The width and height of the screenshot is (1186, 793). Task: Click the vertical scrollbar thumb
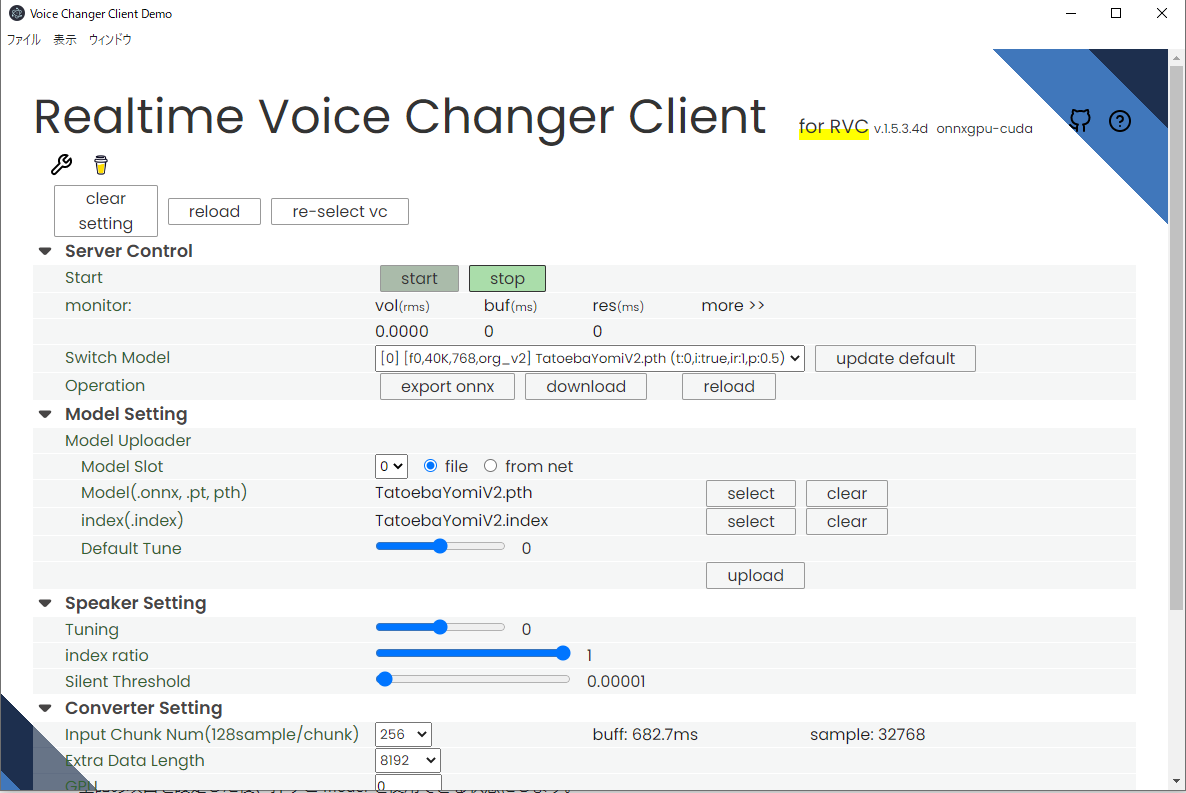point(1176,337)
